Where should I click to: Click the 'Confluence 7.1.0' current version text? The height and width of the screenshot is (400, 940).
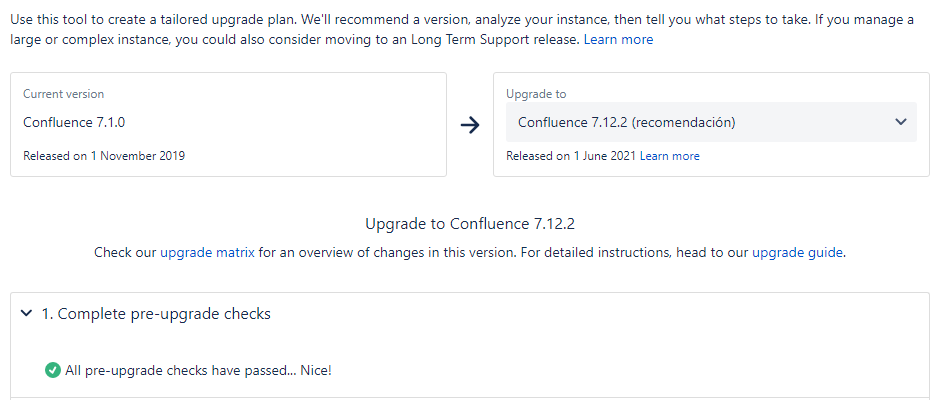pos(74,122)
